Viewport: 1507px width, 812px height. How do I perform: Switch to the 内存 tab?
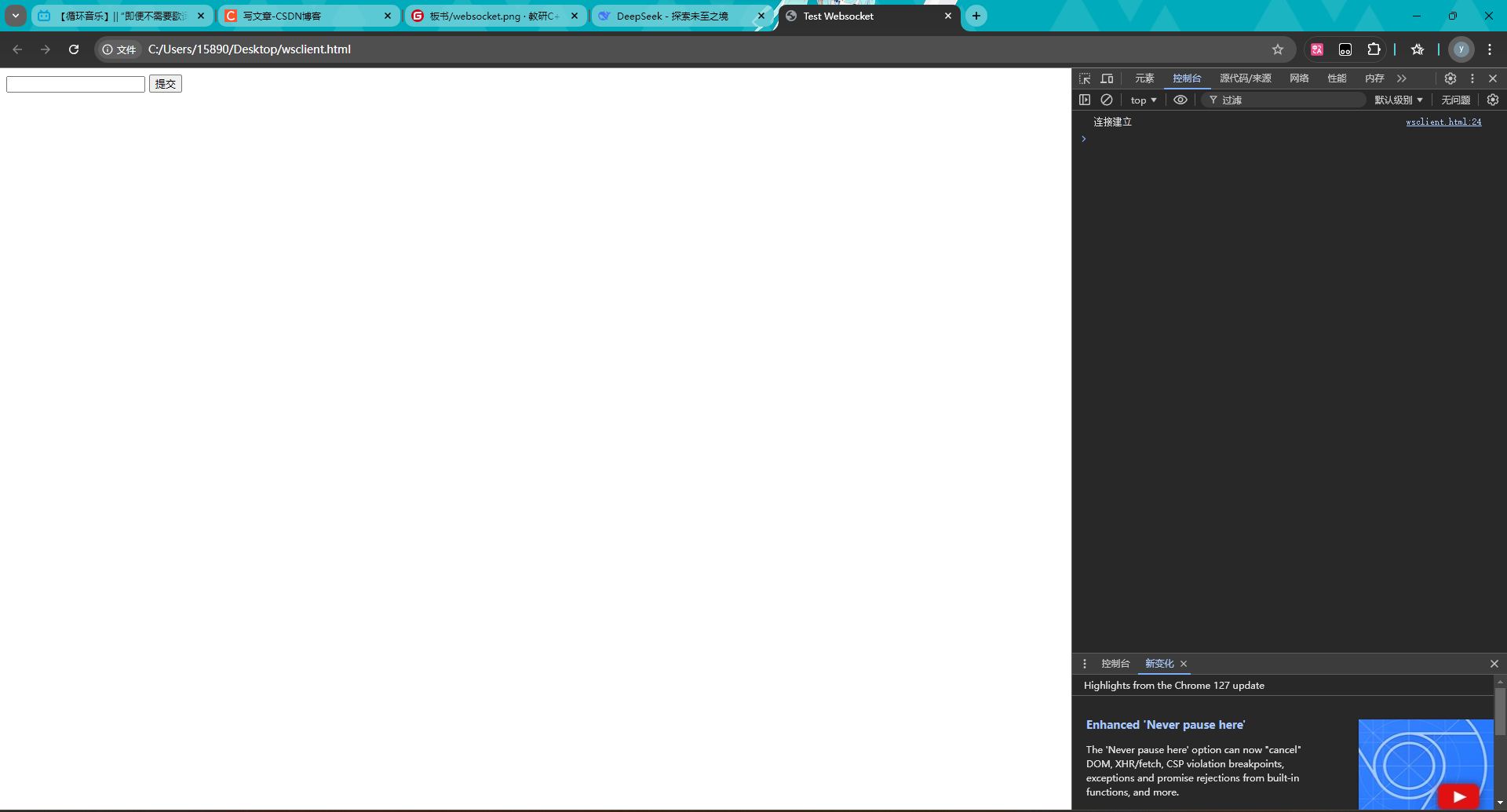(1374, 78)
